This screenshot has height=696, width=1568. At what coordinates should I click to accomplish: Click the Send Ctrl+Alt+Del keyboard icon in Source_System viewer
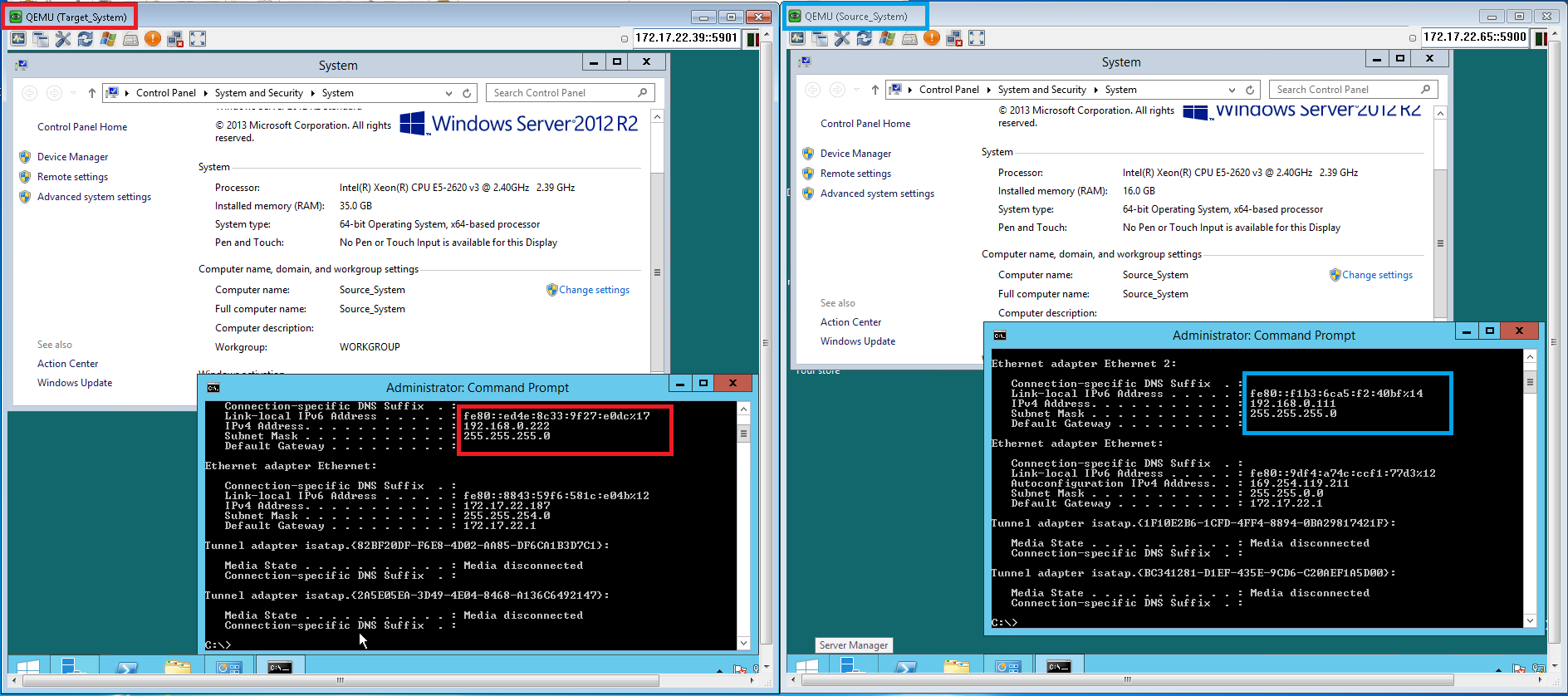[x=909, y=38]
